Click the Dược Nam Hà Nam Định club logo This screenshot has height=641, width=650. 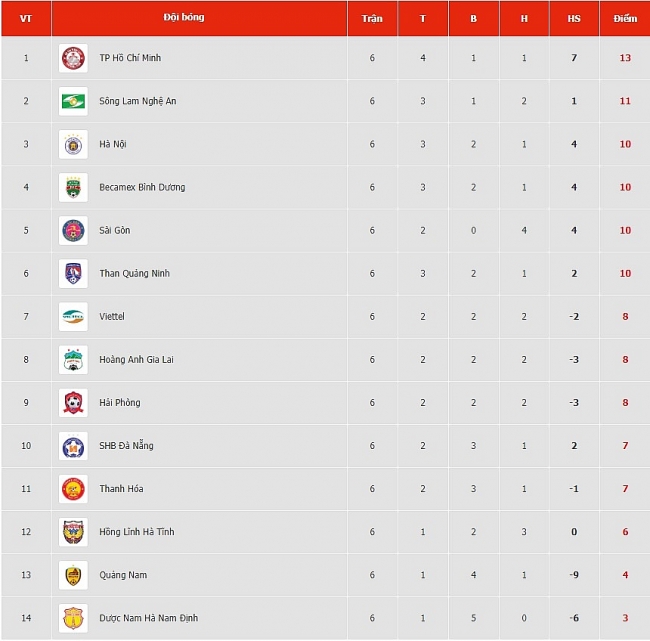(x=73, y=618)
